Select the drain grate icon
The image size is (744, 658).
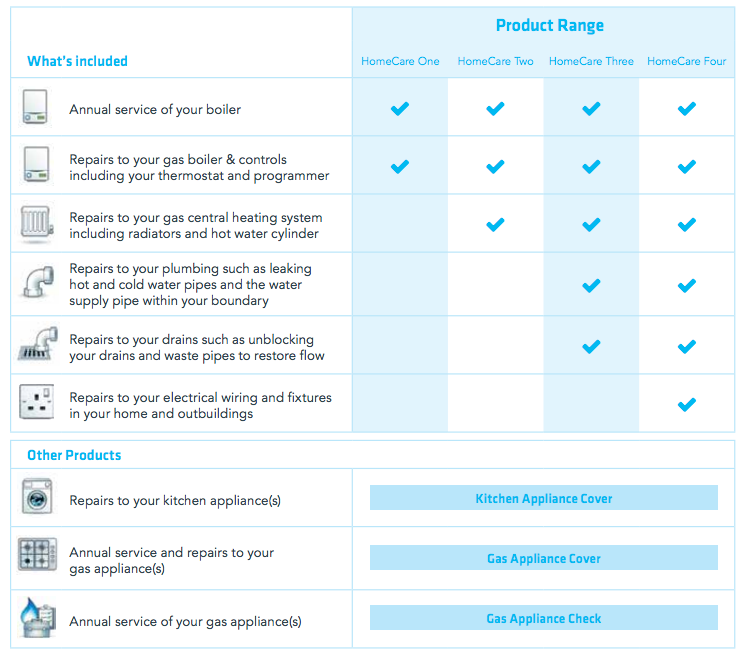pyautogui.click(x=36, y=345)
